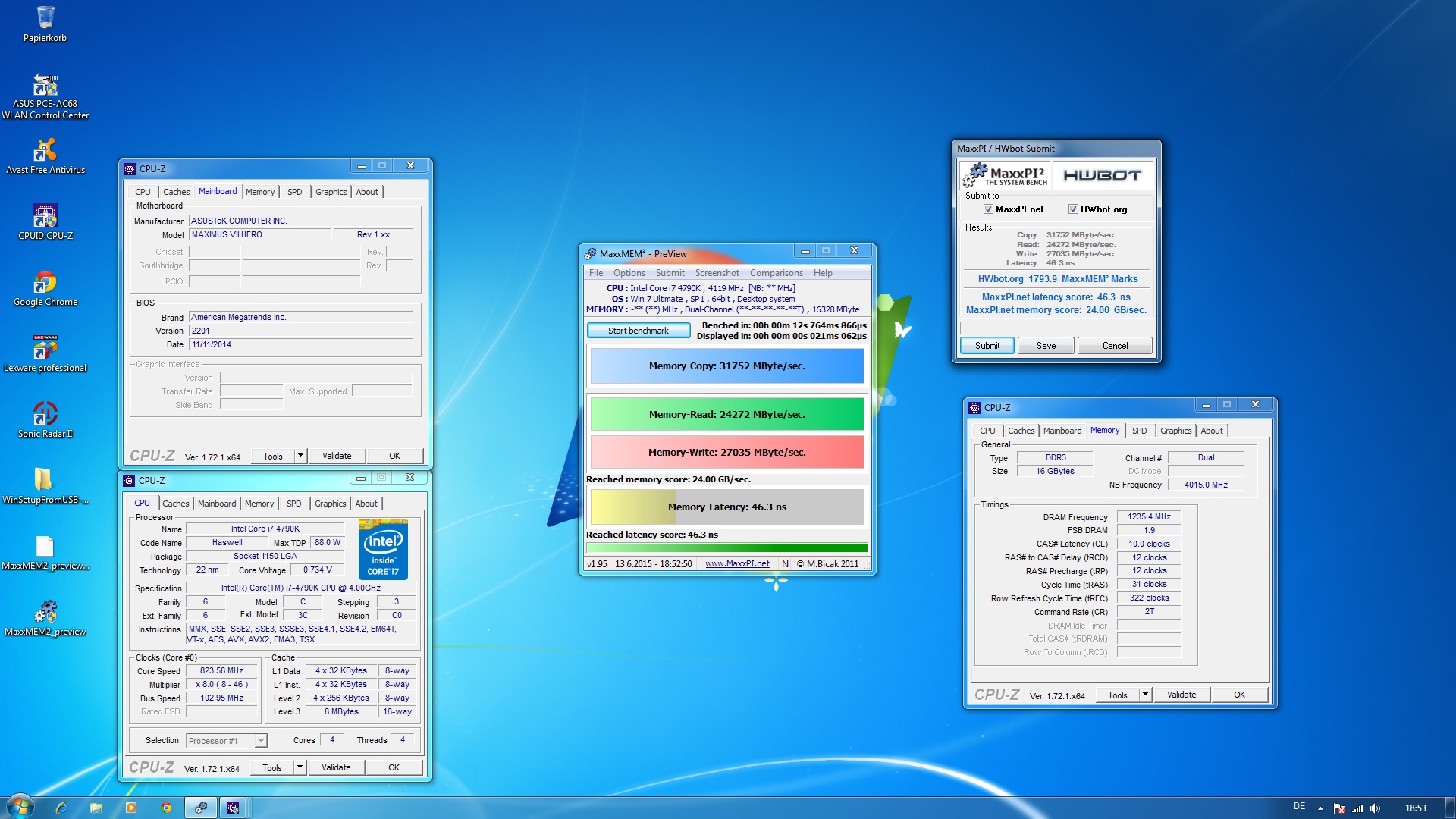Launch Internet Explorer from the taskbar
This screenshot has width=1456, height=819.
coord(61,808)
